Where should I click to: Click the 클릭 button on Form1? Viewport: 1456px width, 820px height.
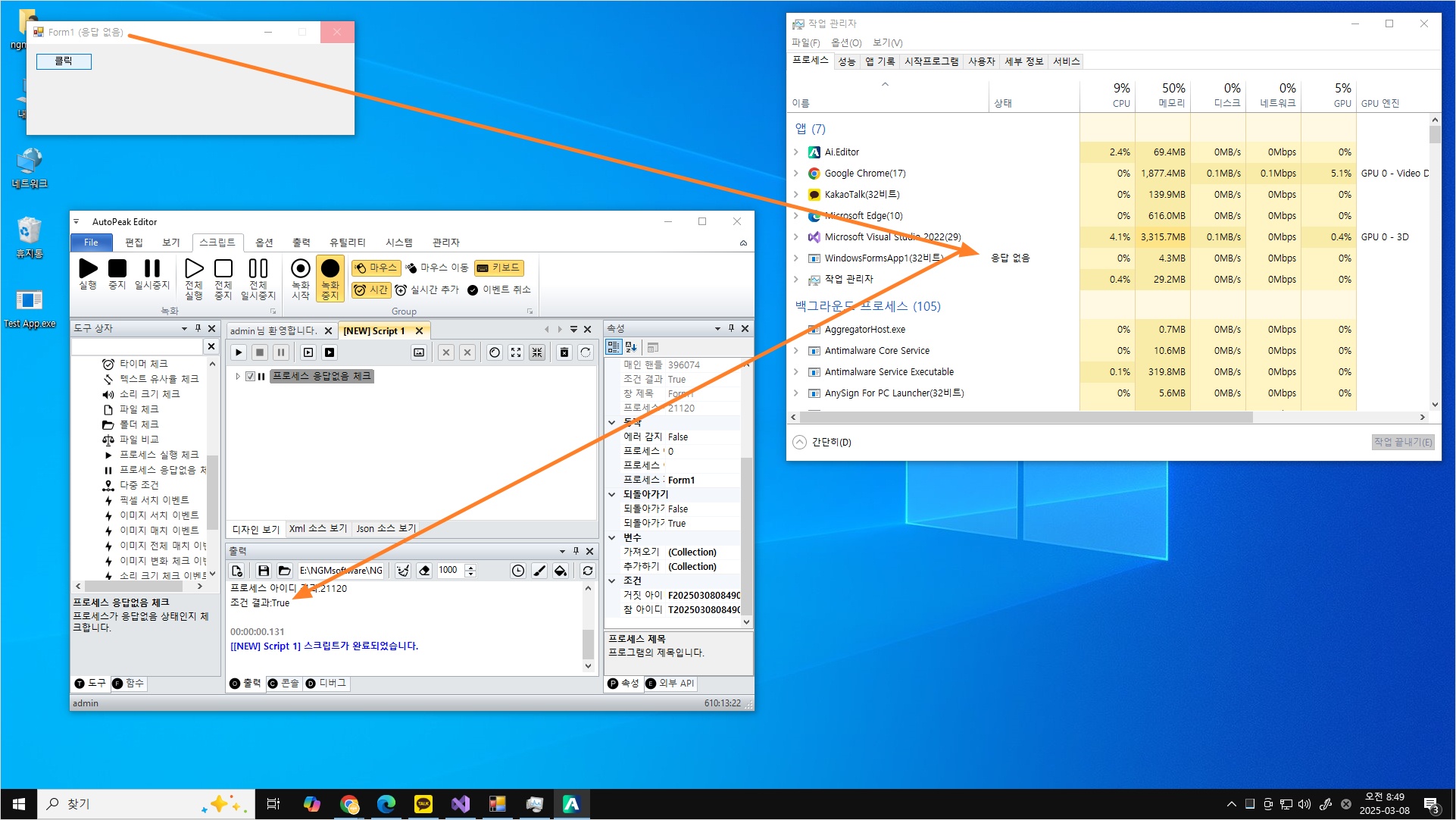64,61
